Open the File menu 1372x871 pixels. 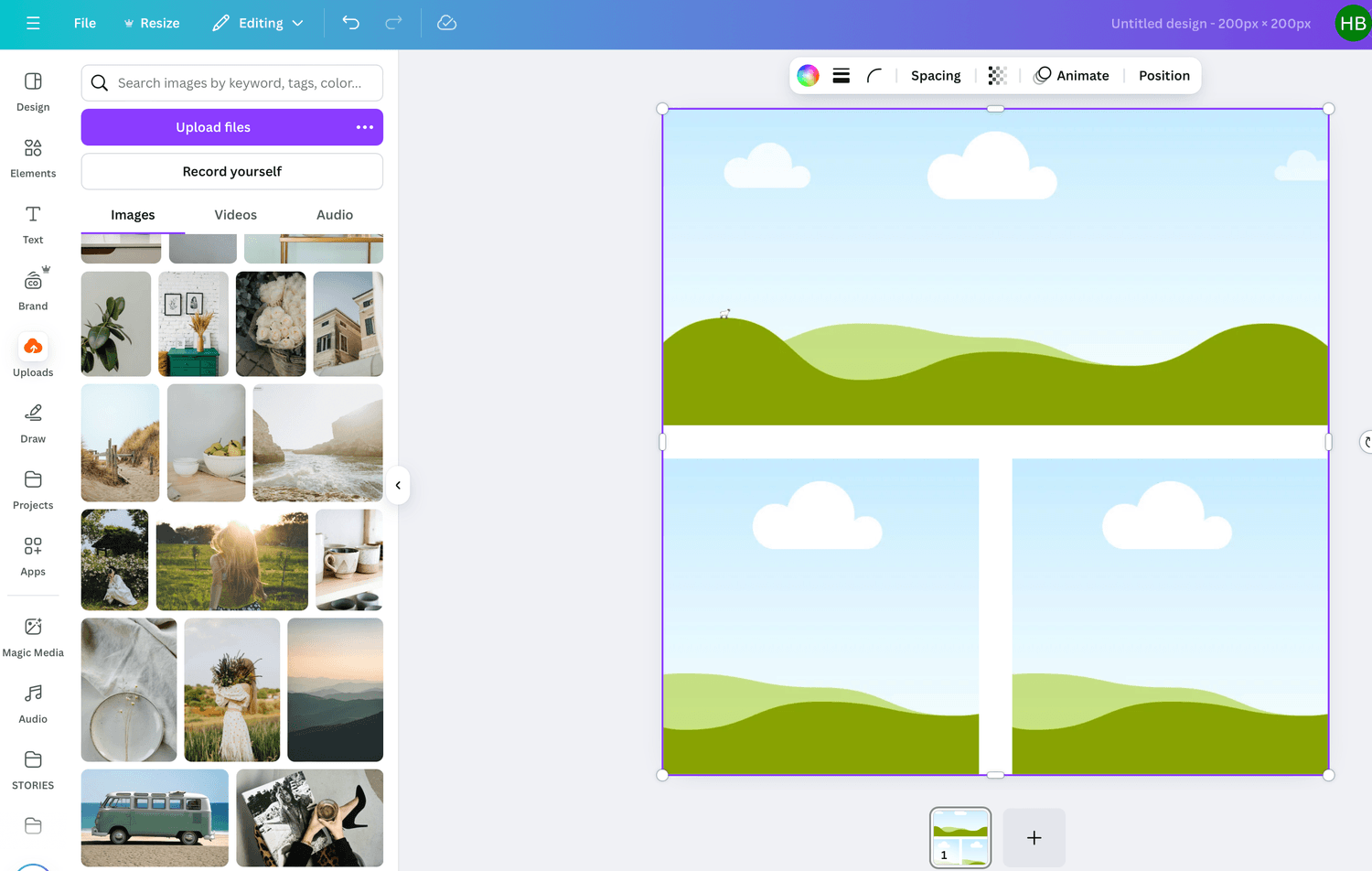[85, 23]
